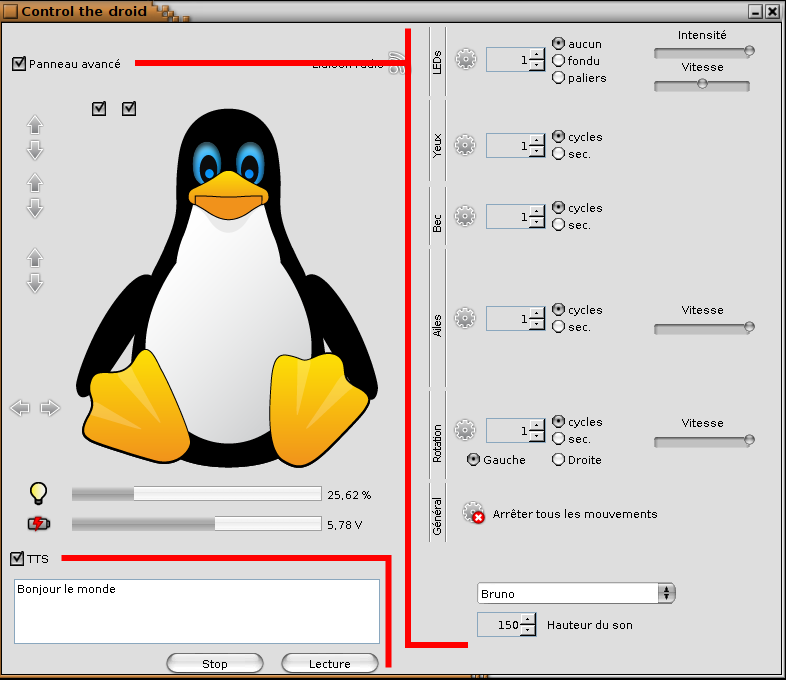Click the light bulb sensor icon
This screenshot has width=786, height=680.
39,493
